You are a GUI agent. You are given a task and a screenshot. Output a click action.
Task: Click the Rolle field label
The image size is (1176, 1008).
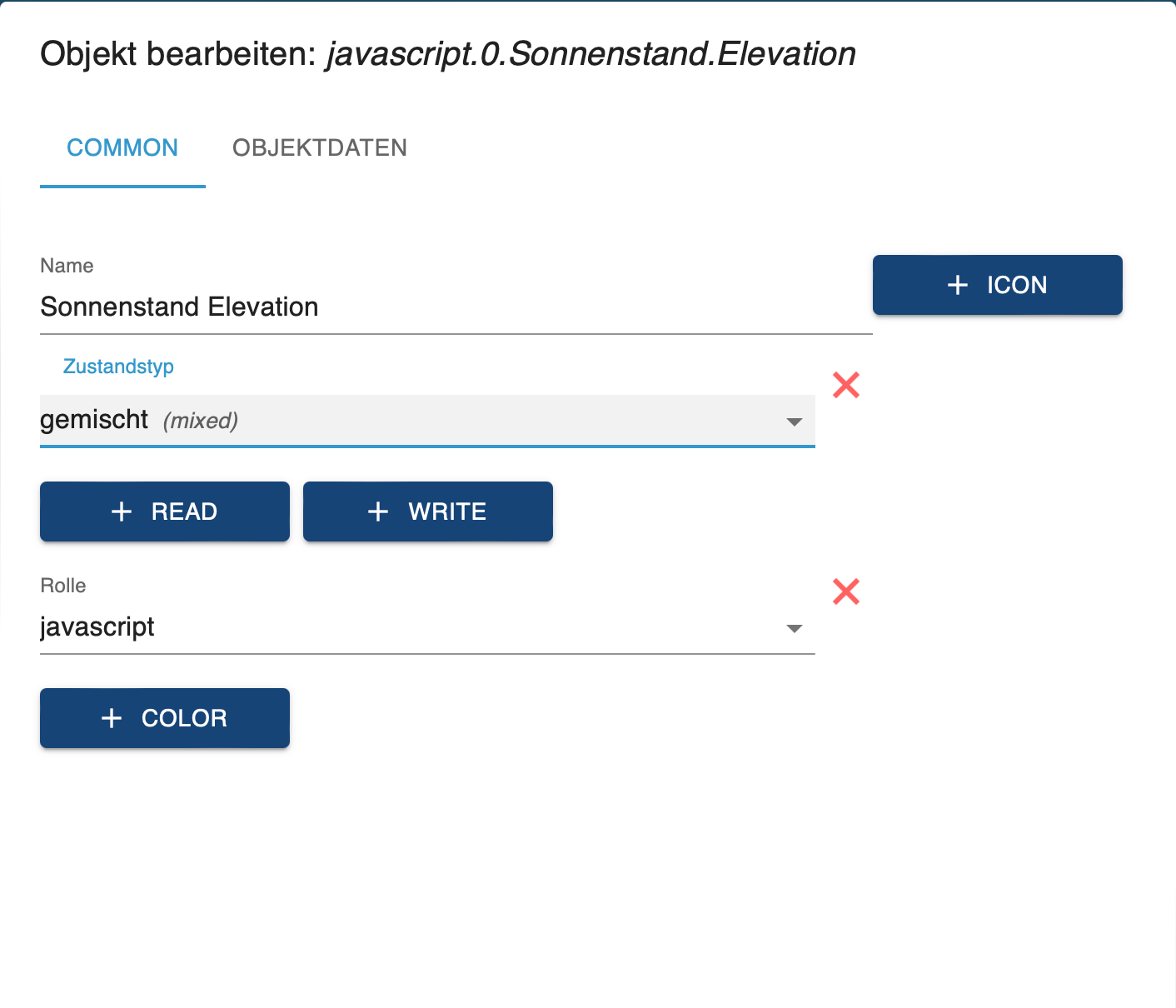(x=63, y=586)
